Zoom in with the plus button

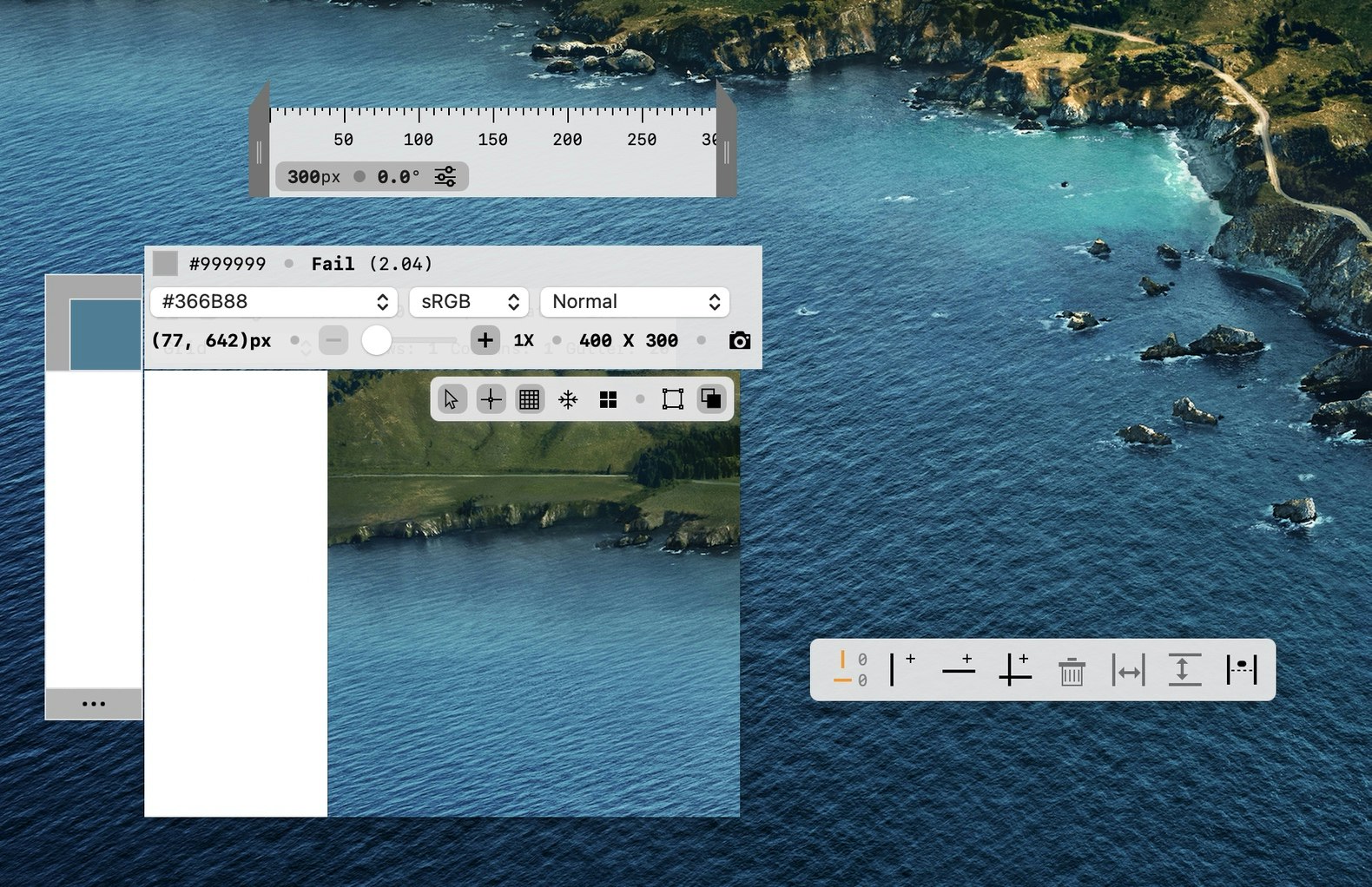(x=485, y=340)
